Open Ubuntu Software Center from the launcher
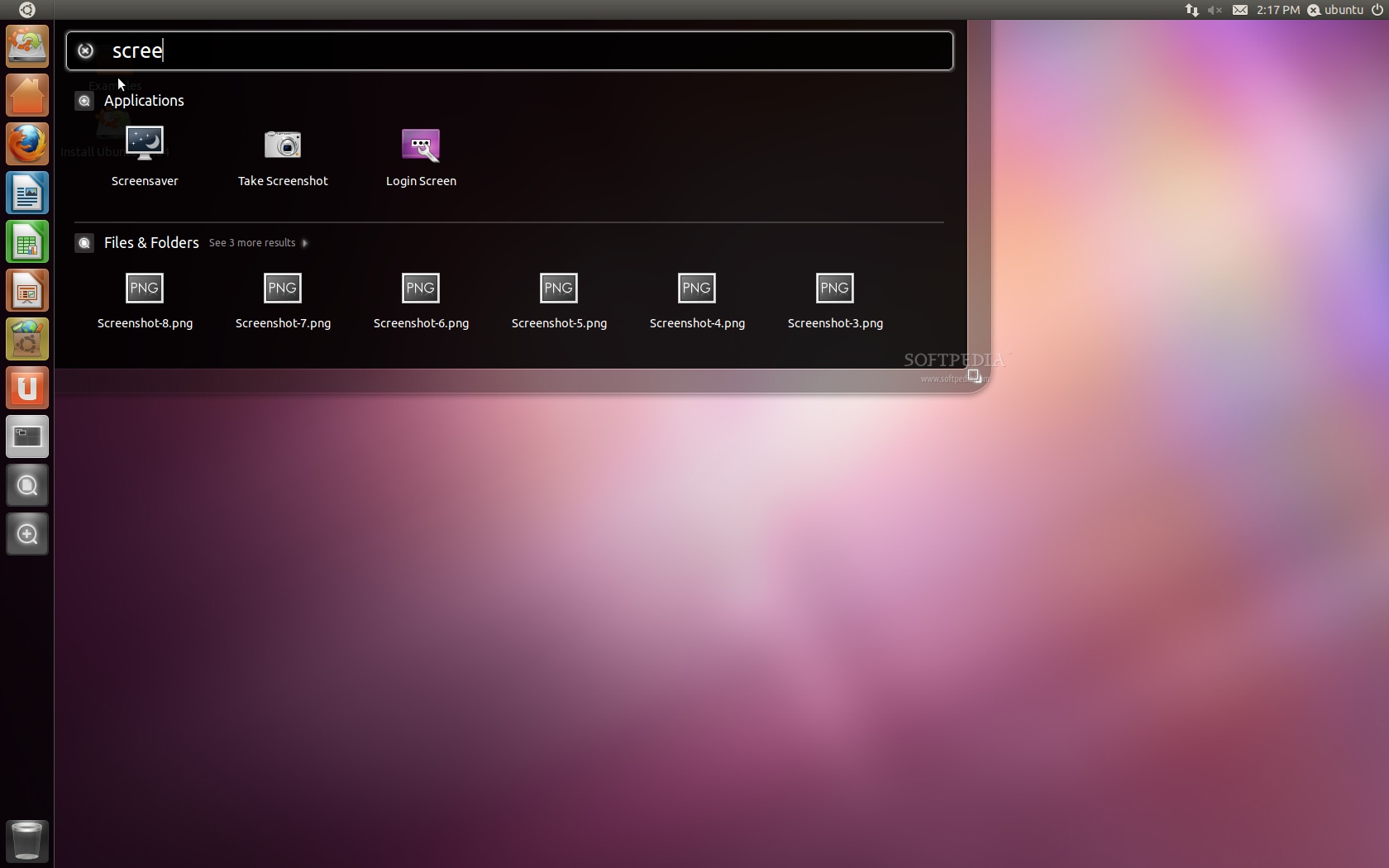1389x868 pixels. (27, 339)
